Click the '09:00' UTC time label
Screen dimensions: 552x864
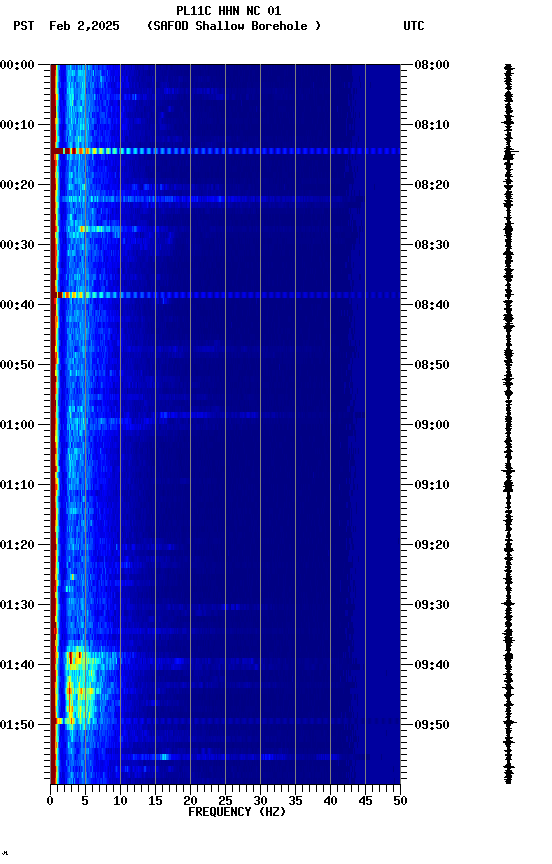coord(432,425)
